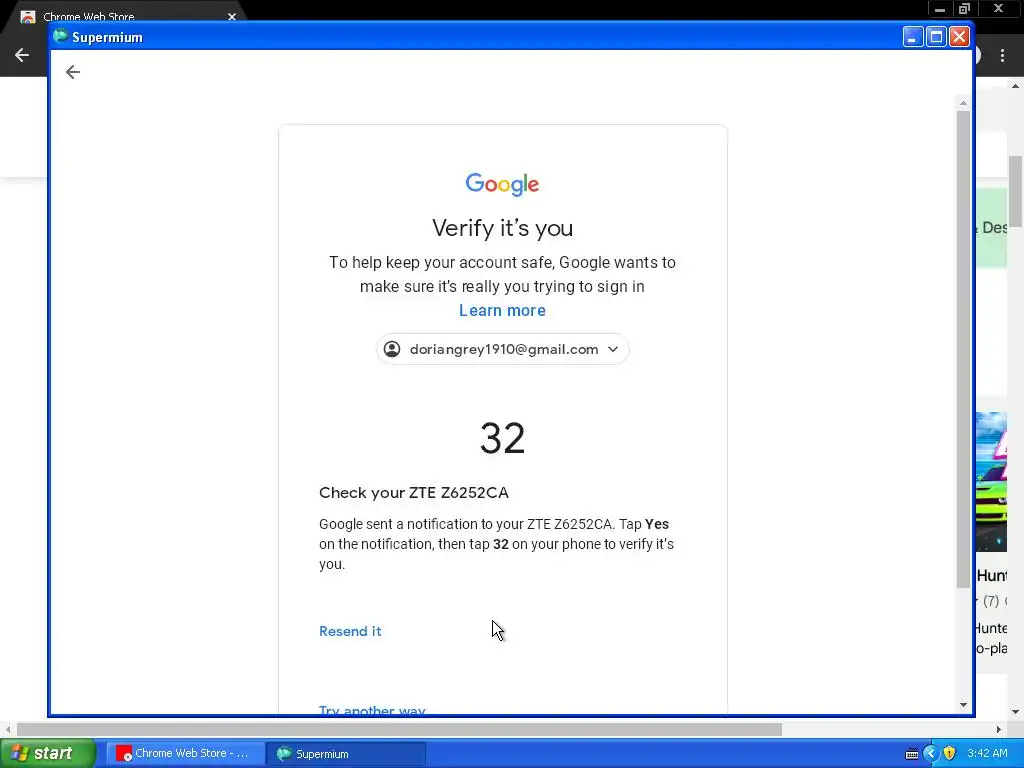Click the verification number 32

tap(502, 438)
